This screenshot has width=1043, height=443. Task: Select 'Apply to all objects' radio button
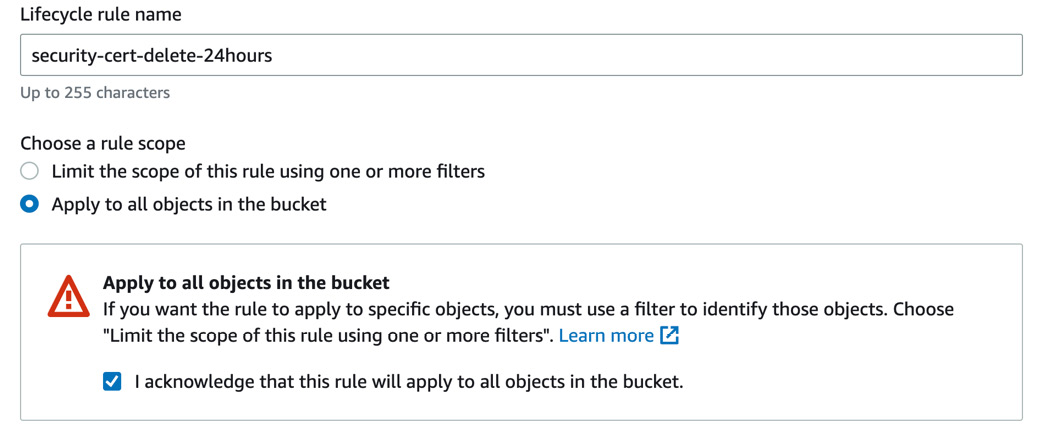click(29, 204)
